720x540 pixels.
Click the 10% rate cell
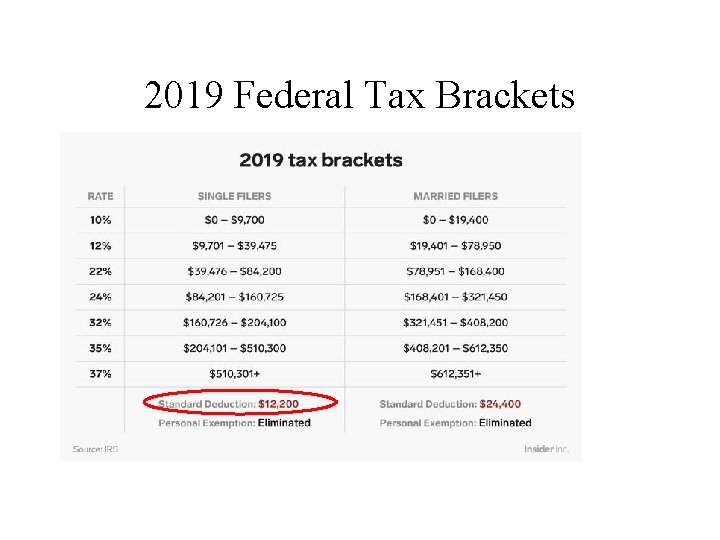(x=100, y=220)
